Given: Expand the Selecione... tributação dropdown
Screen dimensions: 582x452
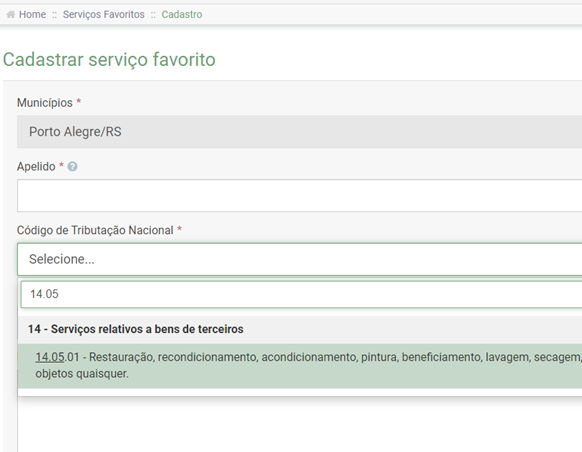Looking at the screenshot, I should coord(300,259).
